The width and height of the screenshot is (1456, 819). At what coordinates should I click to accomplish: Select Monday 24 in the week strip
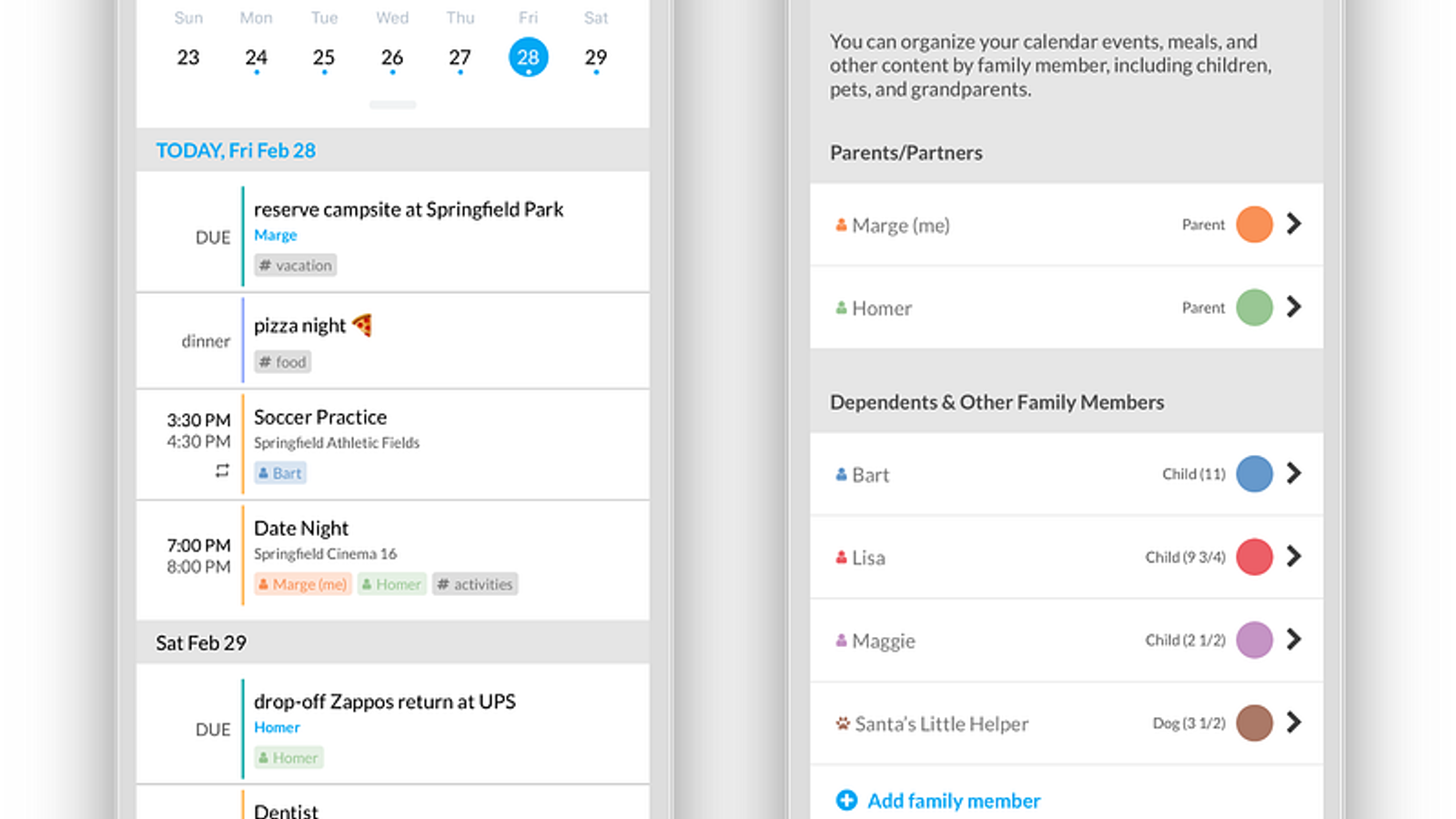tap(256, 57)
